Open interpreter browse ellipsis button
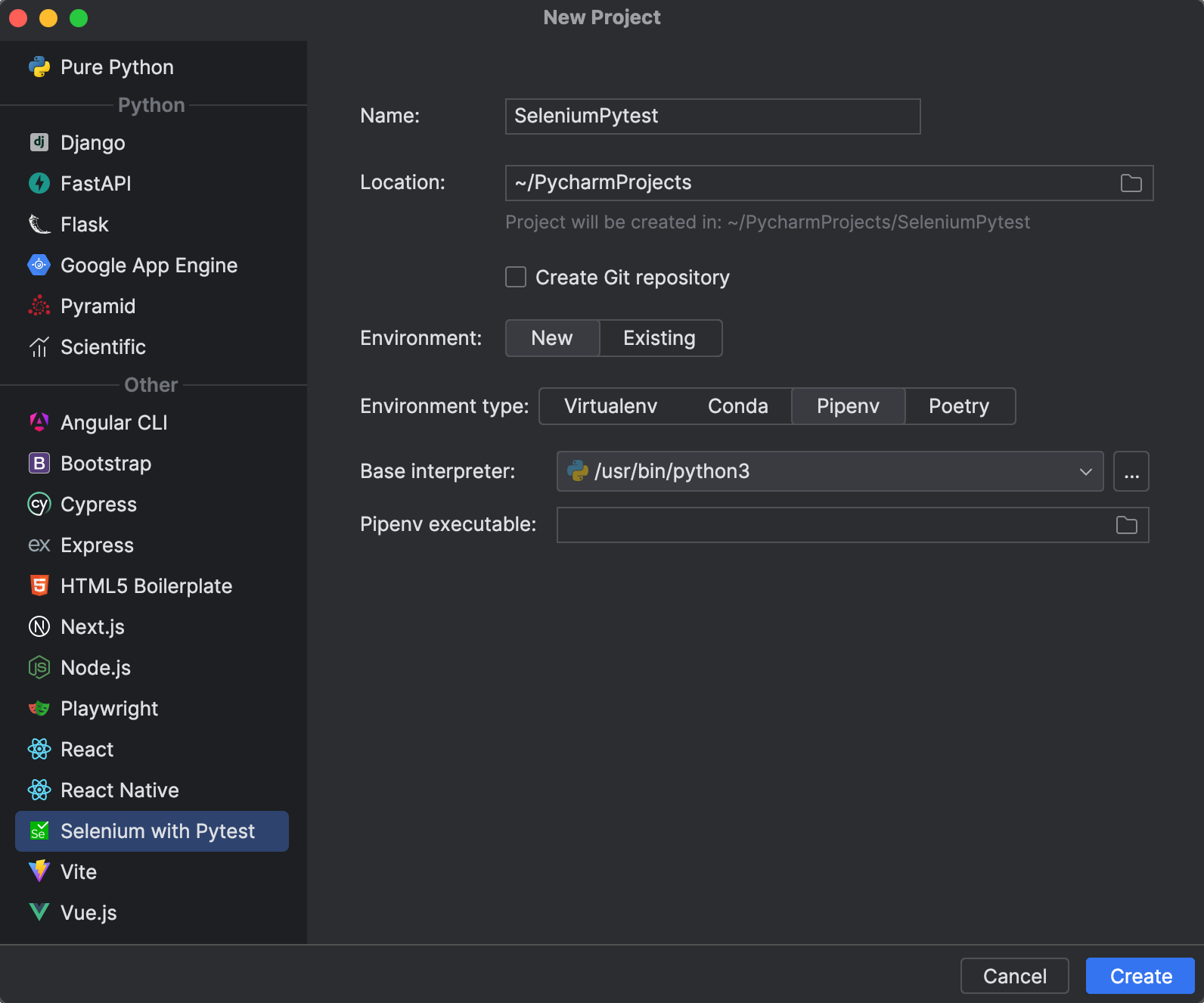Viewport: 1204px width, 1003px height. coord(1131,471)
